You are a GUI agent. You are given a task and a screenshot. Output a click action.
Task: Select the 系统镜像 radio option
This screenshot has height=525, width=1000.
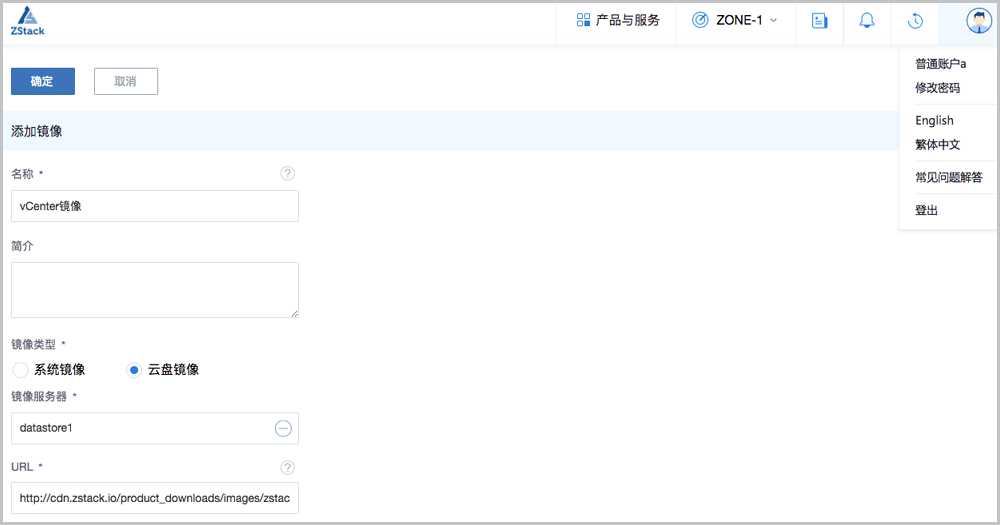coord(20,370)
